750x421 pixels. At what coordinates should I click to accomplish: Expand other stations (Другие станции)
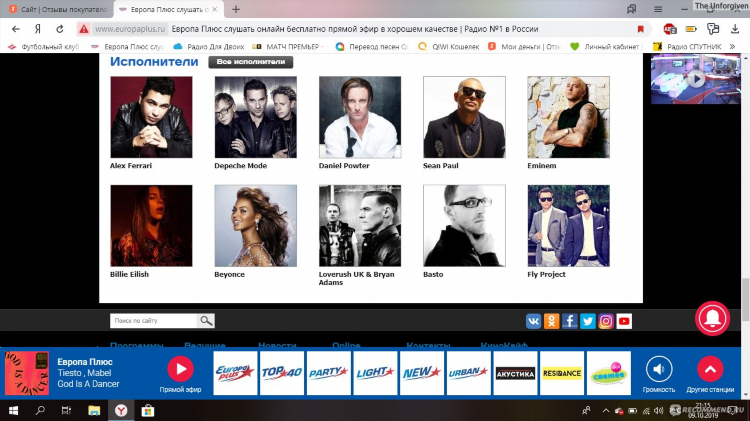pos(710,369)
